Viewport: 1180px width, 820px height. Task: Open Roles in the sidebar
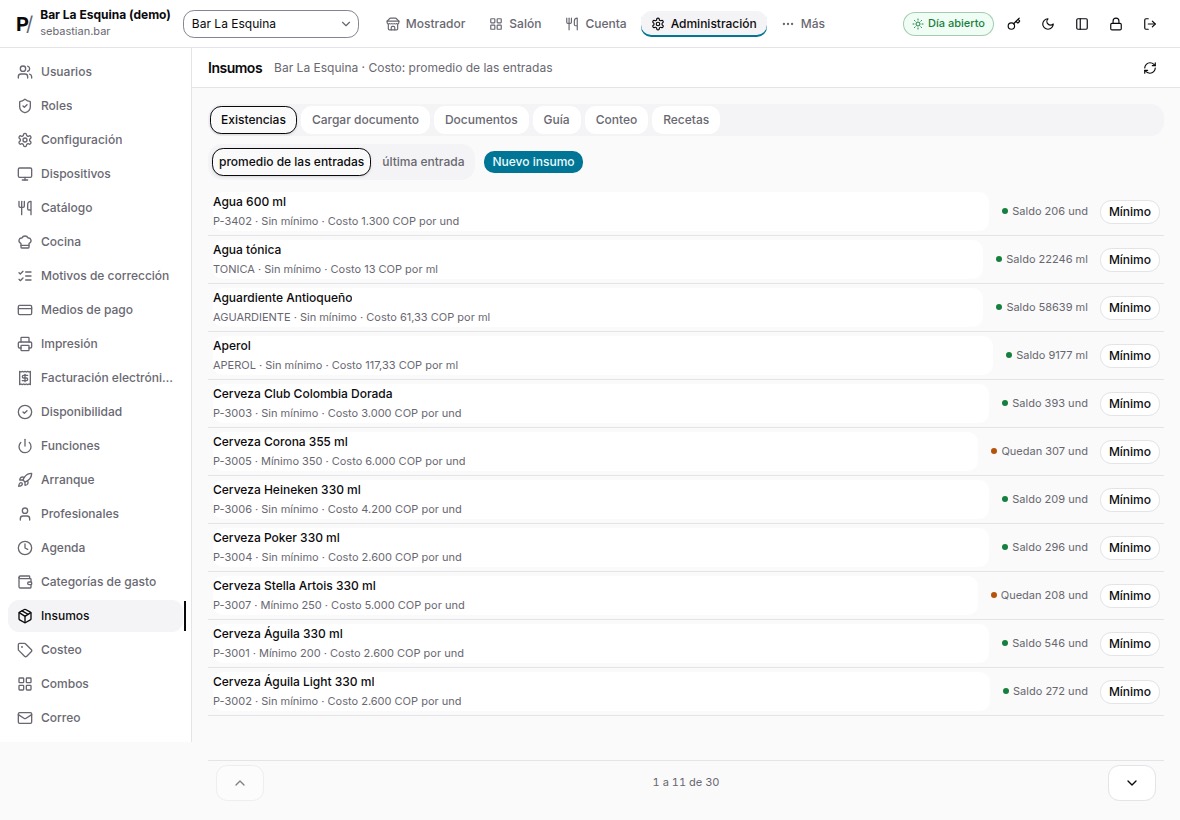[96, 105]
